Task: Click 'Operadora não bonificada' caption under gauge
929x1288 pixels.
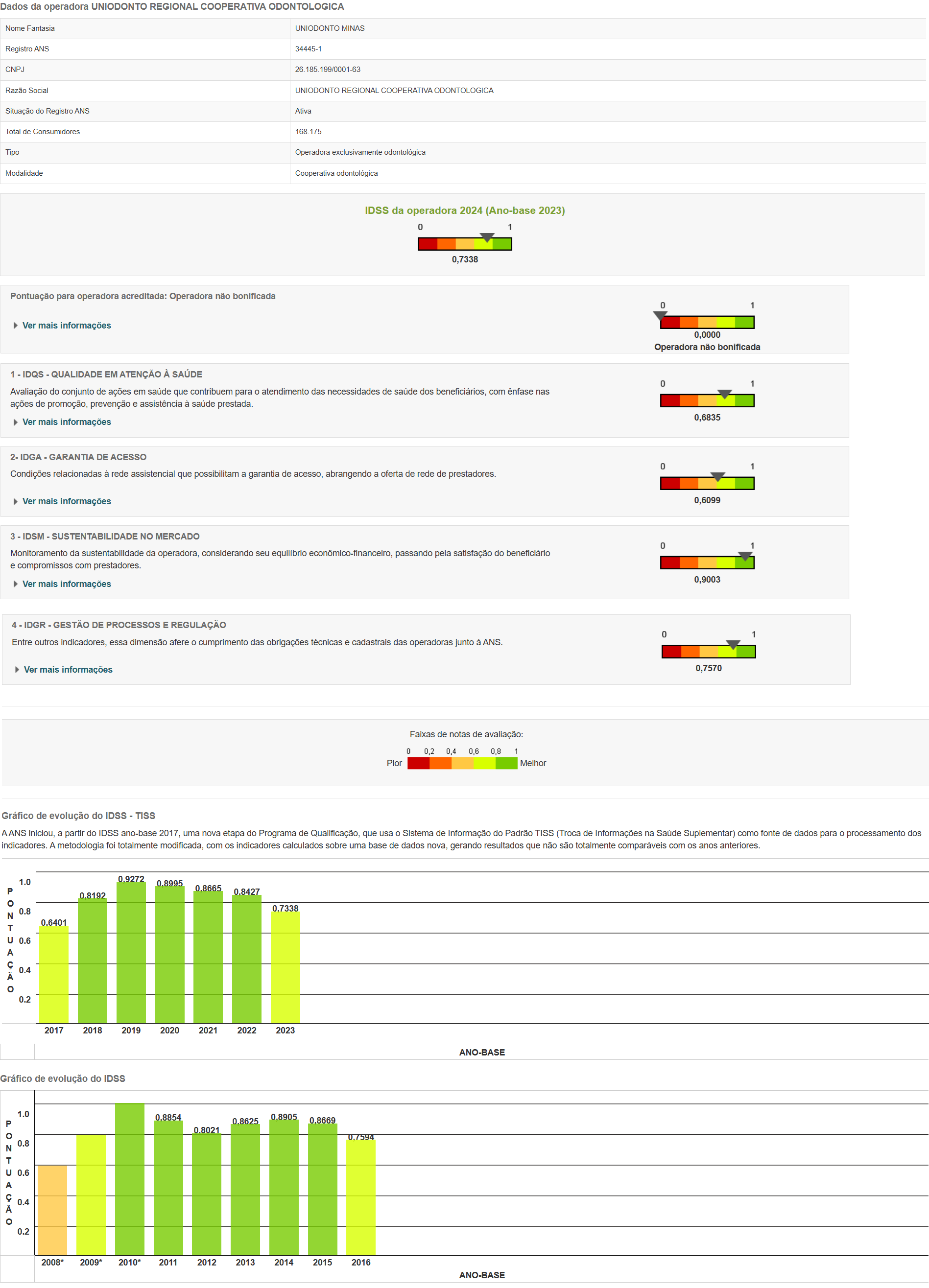Action: 707,347
